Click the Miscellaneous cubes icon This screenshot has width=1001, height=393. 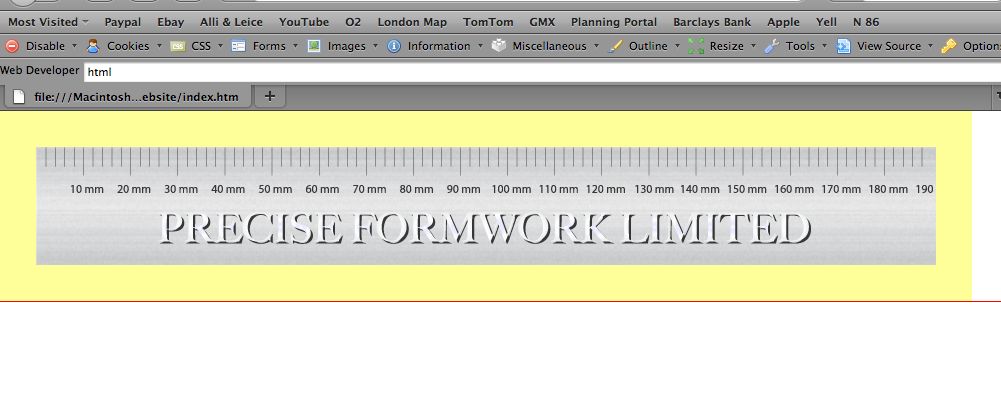[x=498, y=46]
